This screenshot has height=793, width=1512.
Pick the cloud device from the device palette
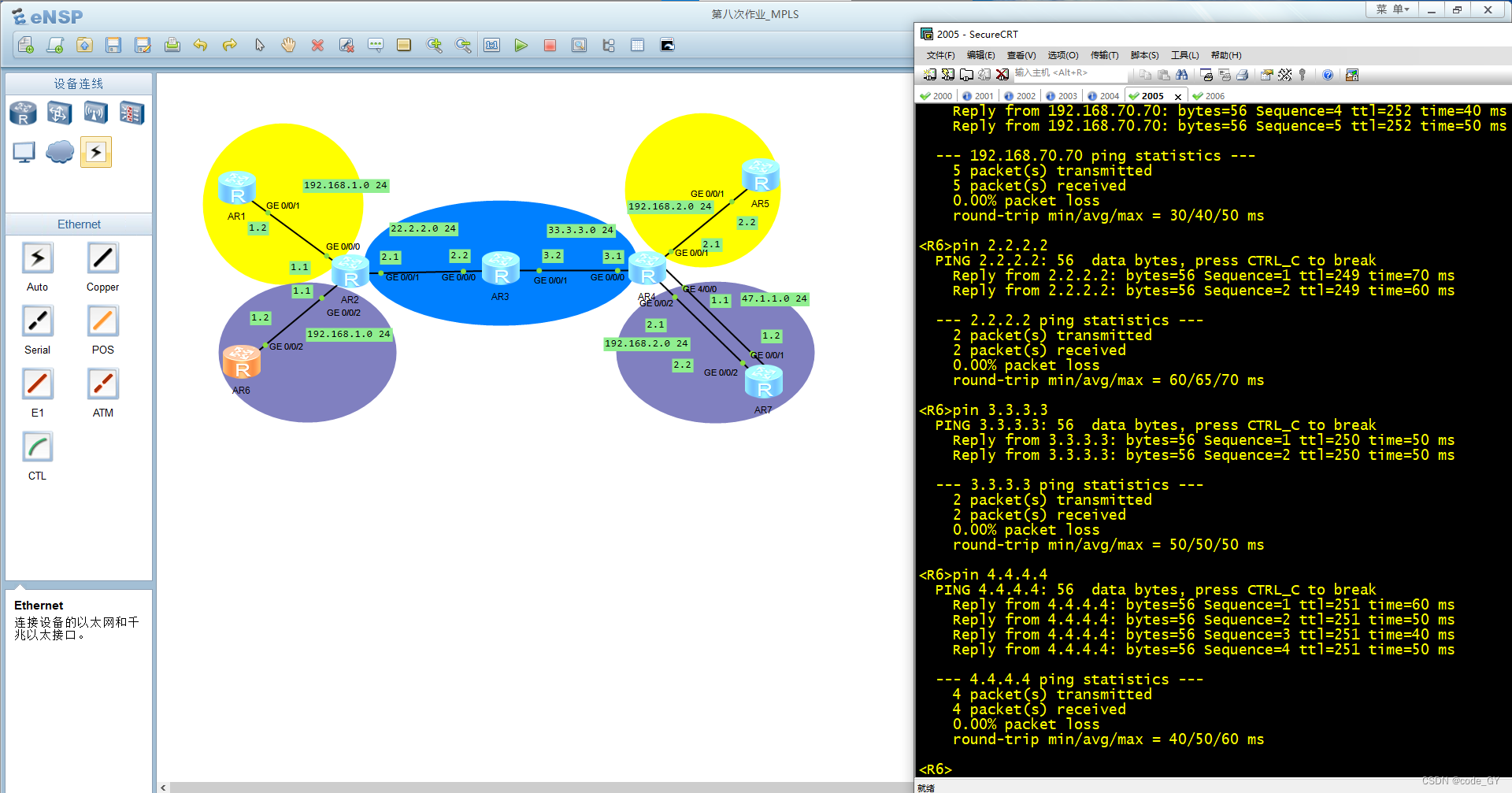point(60,151)
